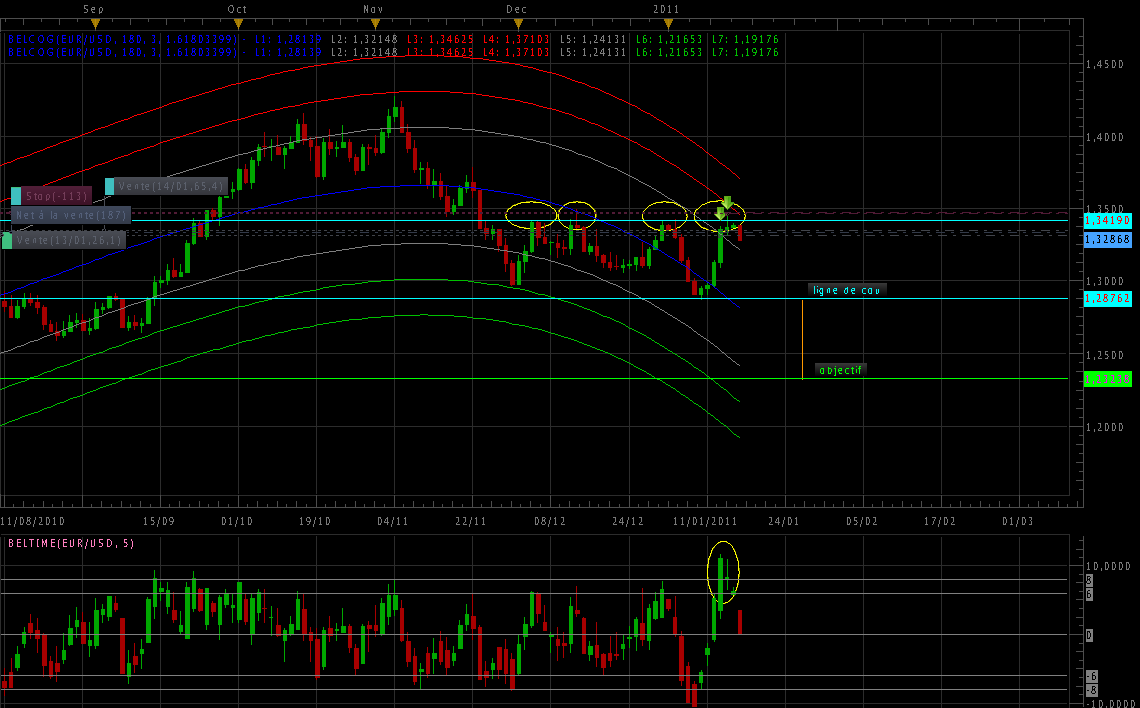This screenshot has height=708, width=1140.
Task: Click the topmost green down arrow signal
Action: (x=728, y=203)
